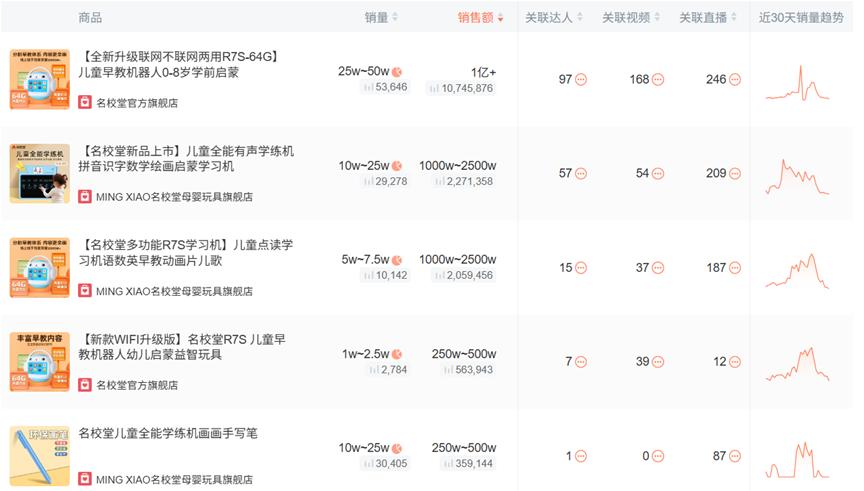Click pie icon beside 25w~50w sales
The image size is (864, 491).
click(397, 72)
